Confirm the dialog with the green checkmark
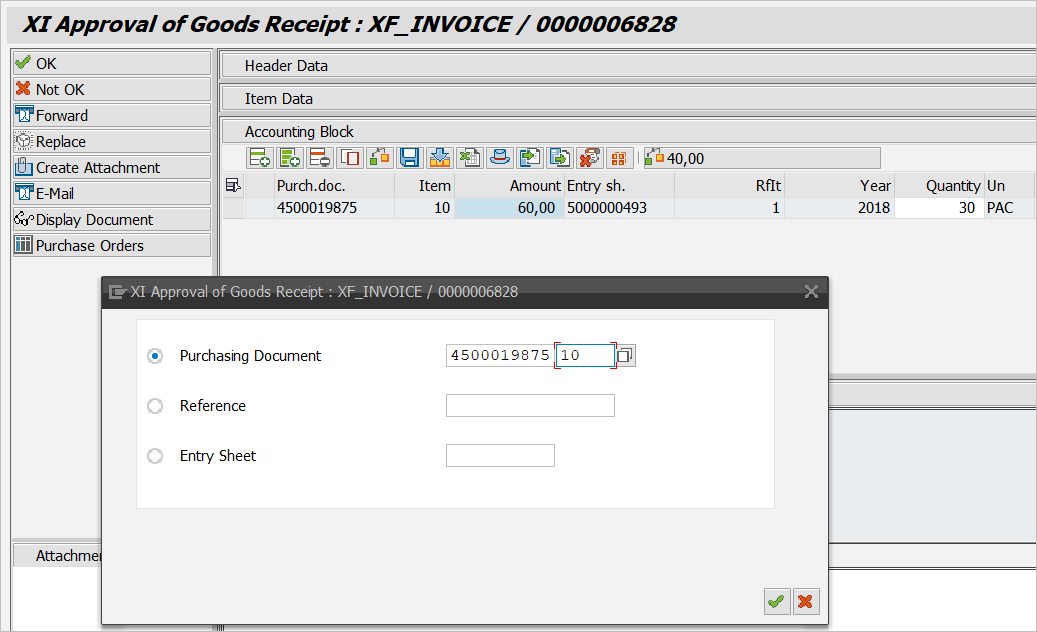1037x632 pixels. (775, 601)
